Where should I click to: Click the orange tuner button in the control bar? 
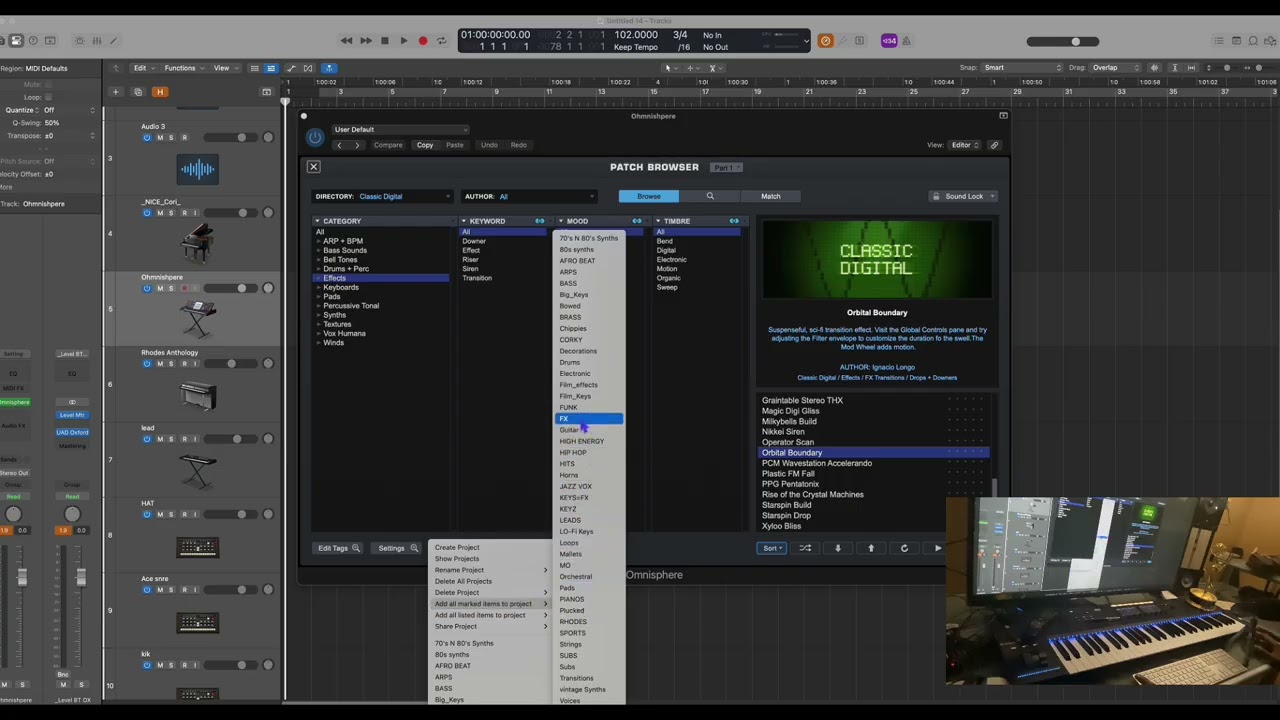tap(825, 41)
